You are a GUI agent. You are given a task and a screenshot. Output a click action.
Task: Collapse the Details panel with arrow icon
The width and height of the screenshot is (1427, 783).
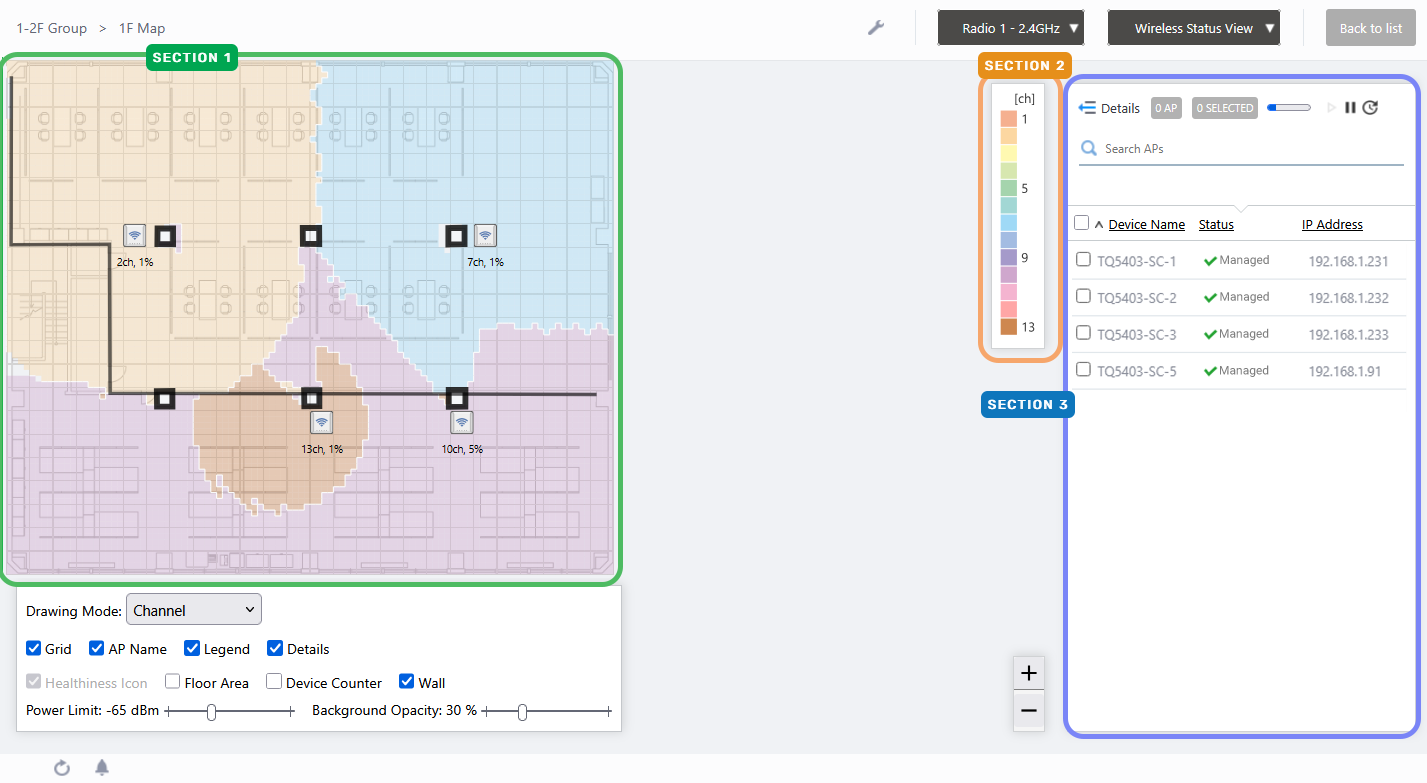click(x=1087, y=108)
